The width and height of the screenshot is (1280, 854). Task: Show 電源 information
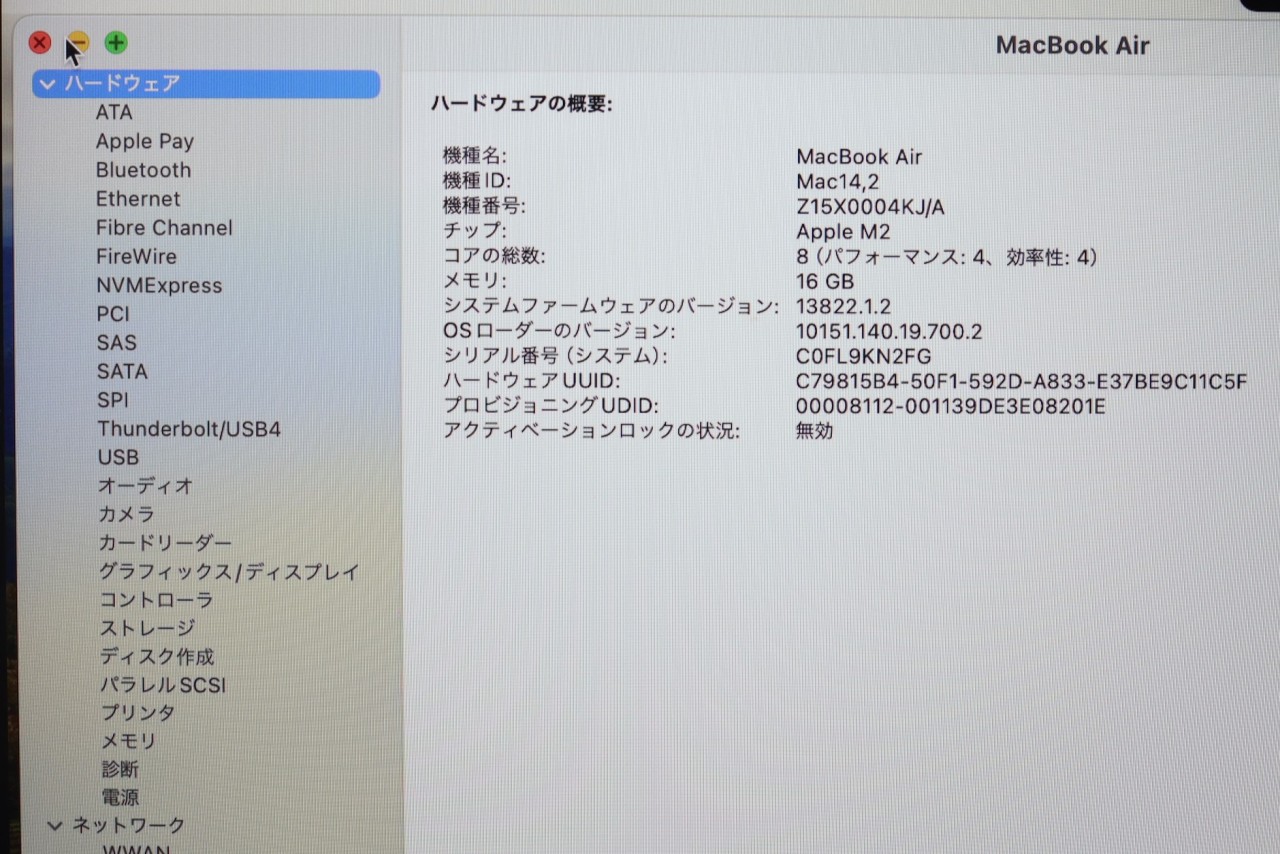(120, 797)
